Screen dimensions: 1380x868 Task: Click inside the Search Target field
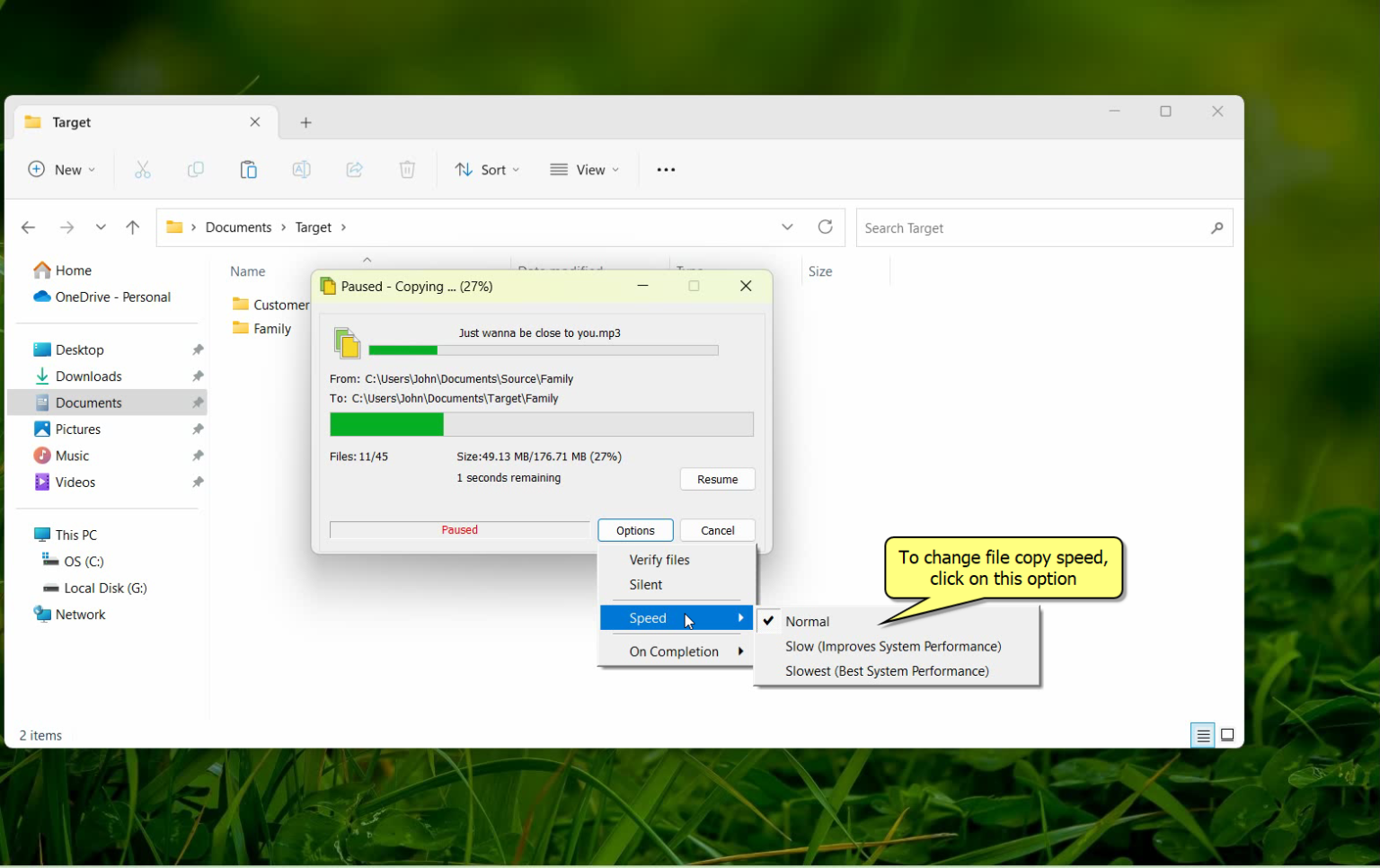tap(988, 227)
